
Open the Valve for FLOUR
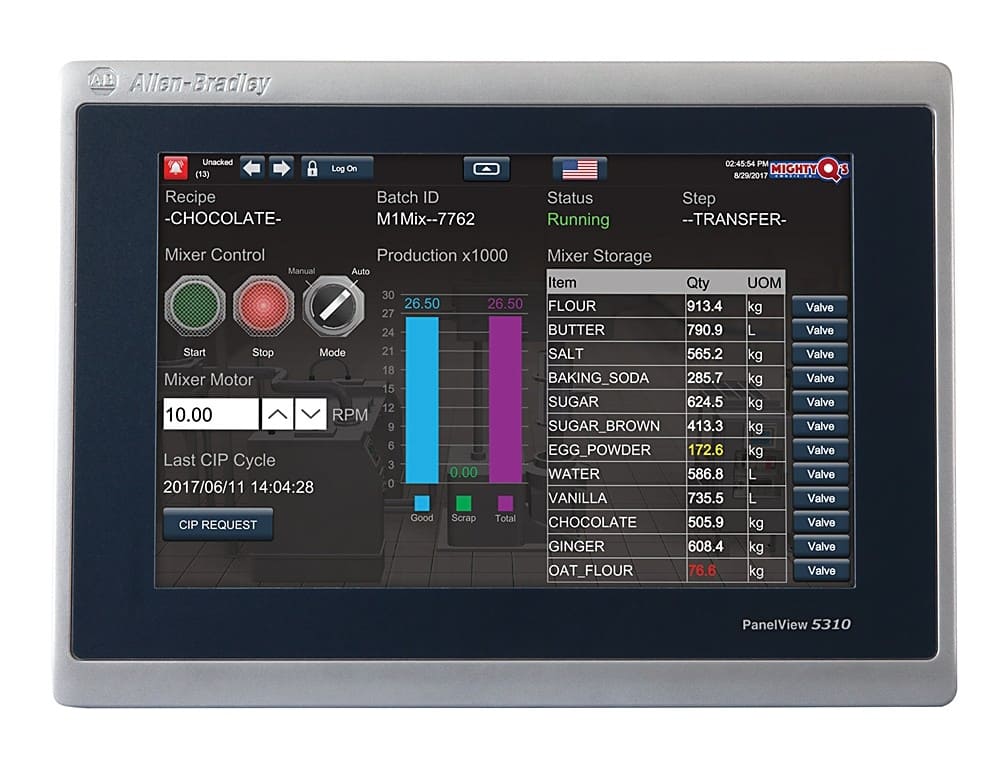point(820,306)
